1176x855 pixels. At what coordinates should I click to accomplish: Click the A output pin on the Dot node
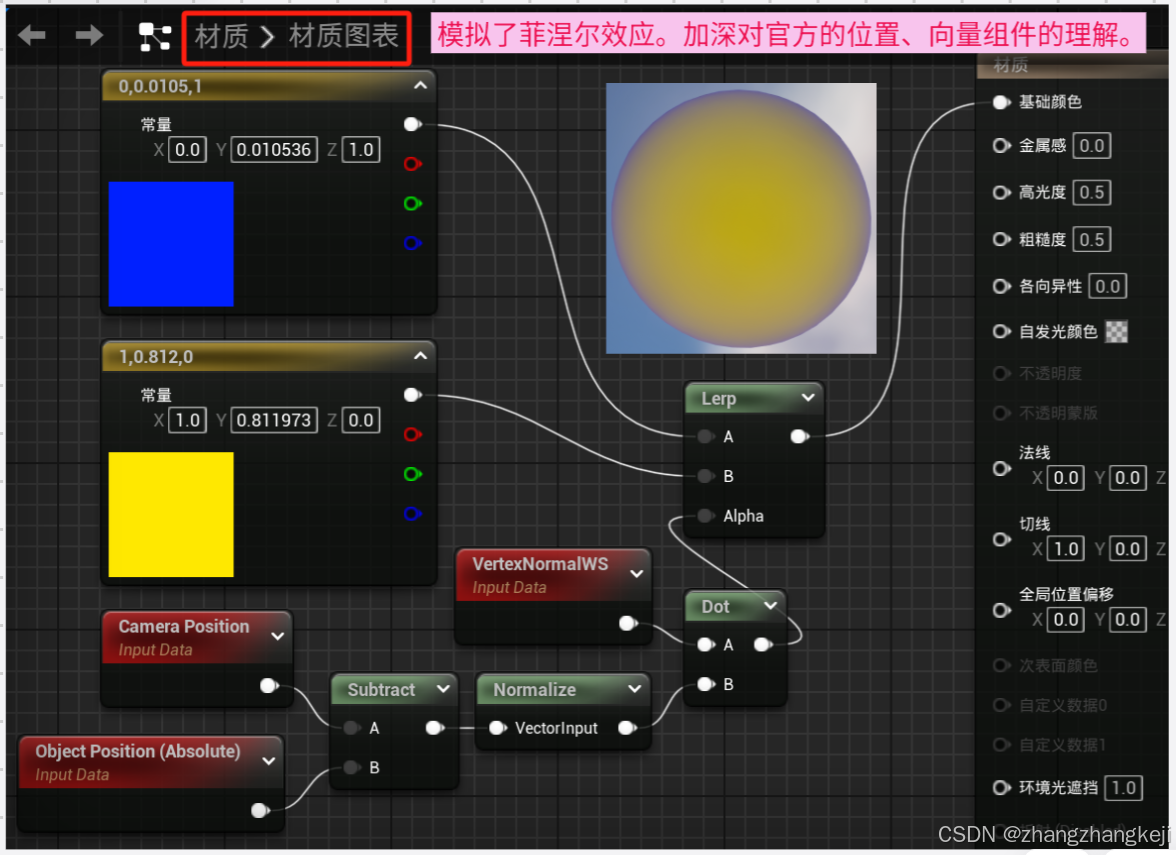(764, 644)
